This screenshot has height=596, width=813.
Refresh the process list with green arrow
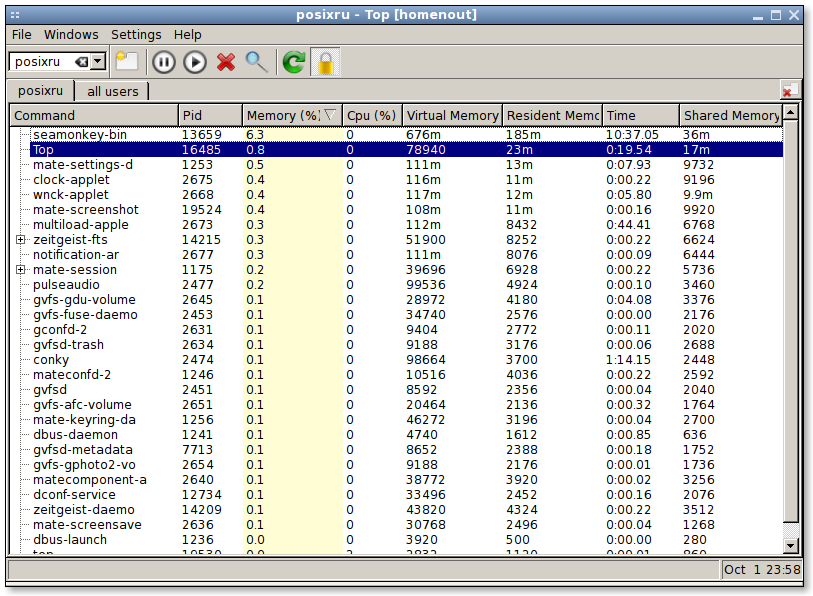point(293,62)
